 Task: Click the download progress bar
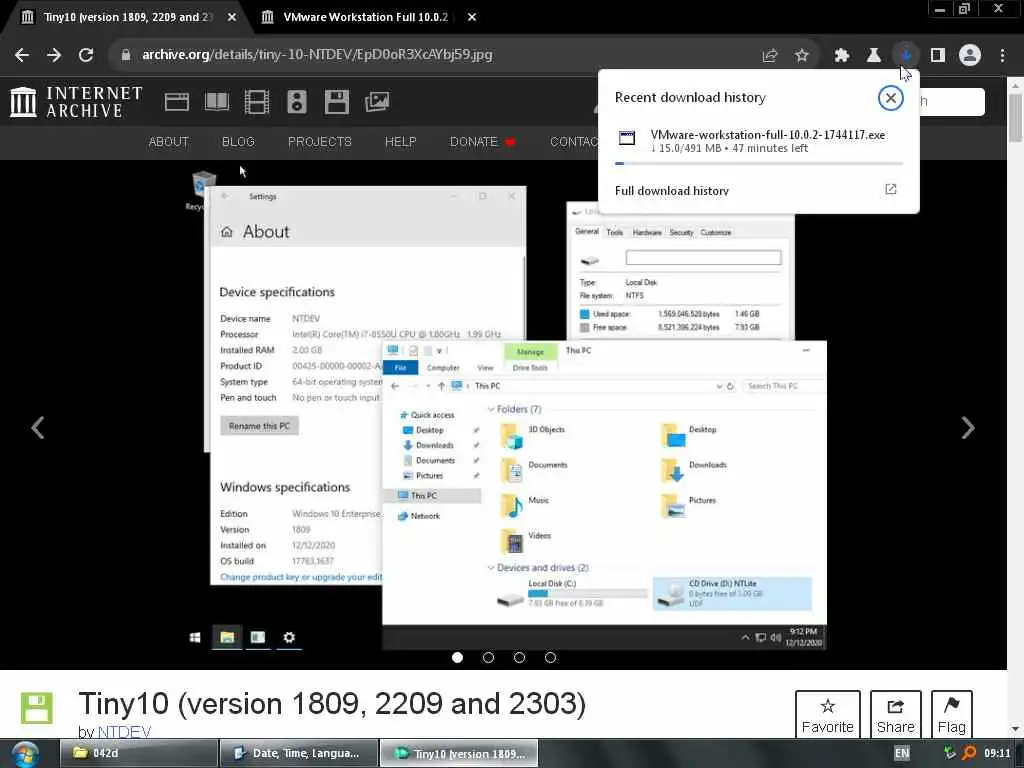759,163
